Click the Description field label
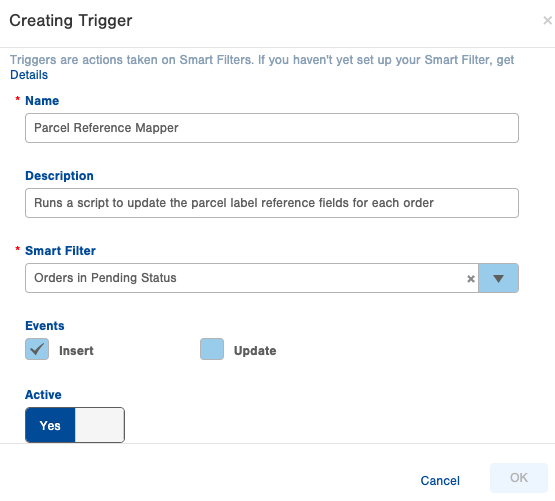Viewport: 555px width, 501px height. tap(59, 176)
